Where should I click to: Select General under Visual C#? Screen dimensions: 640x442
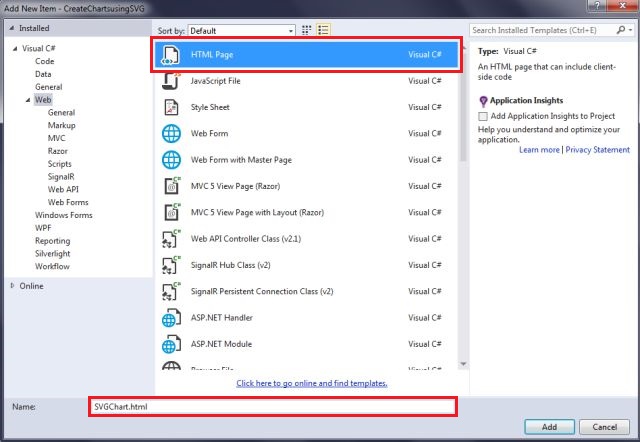click(49, 87)
